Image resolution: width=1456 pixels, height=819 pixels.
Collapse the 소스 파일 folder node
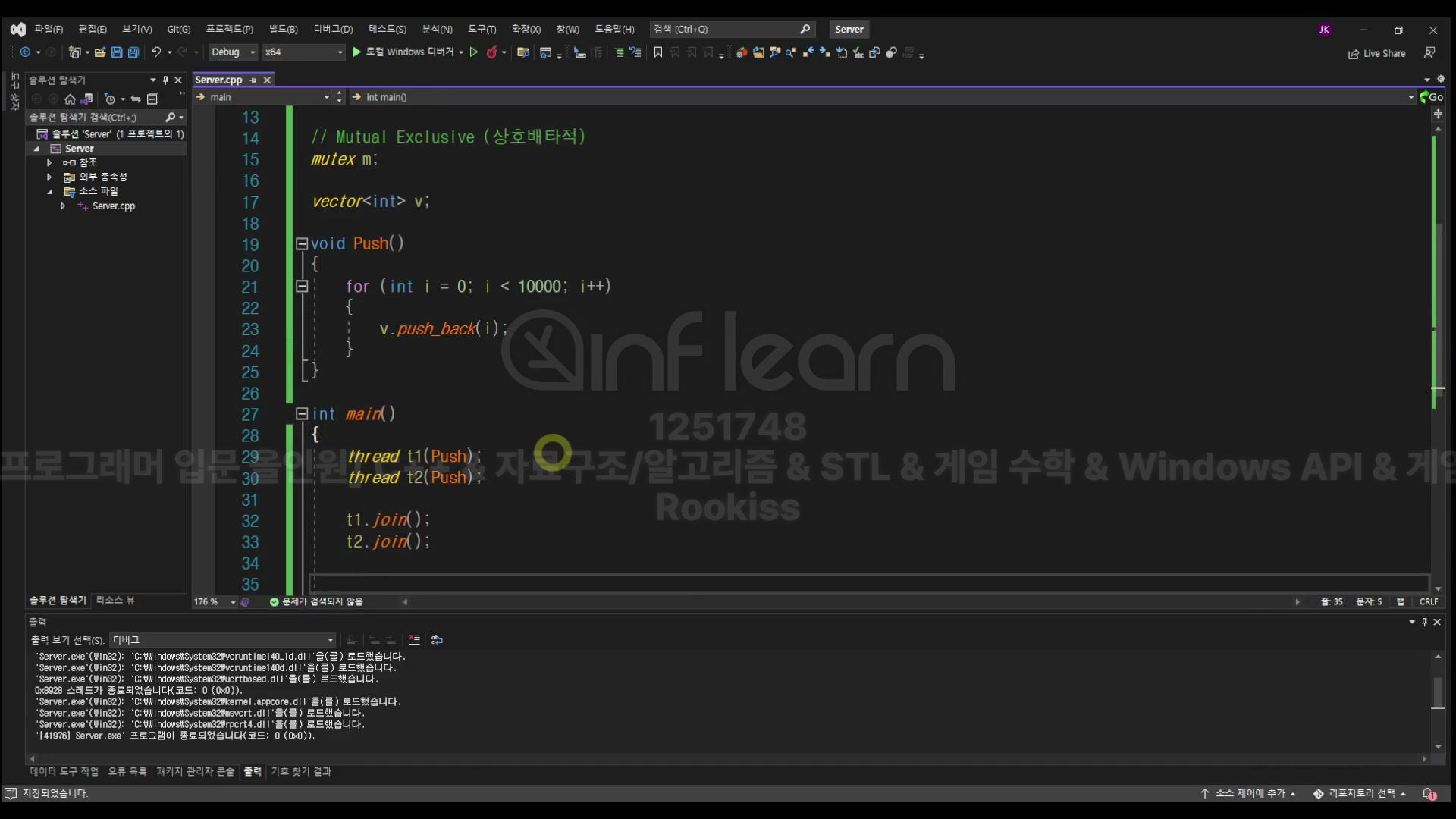pyautogui.click(x=49, y=192)
